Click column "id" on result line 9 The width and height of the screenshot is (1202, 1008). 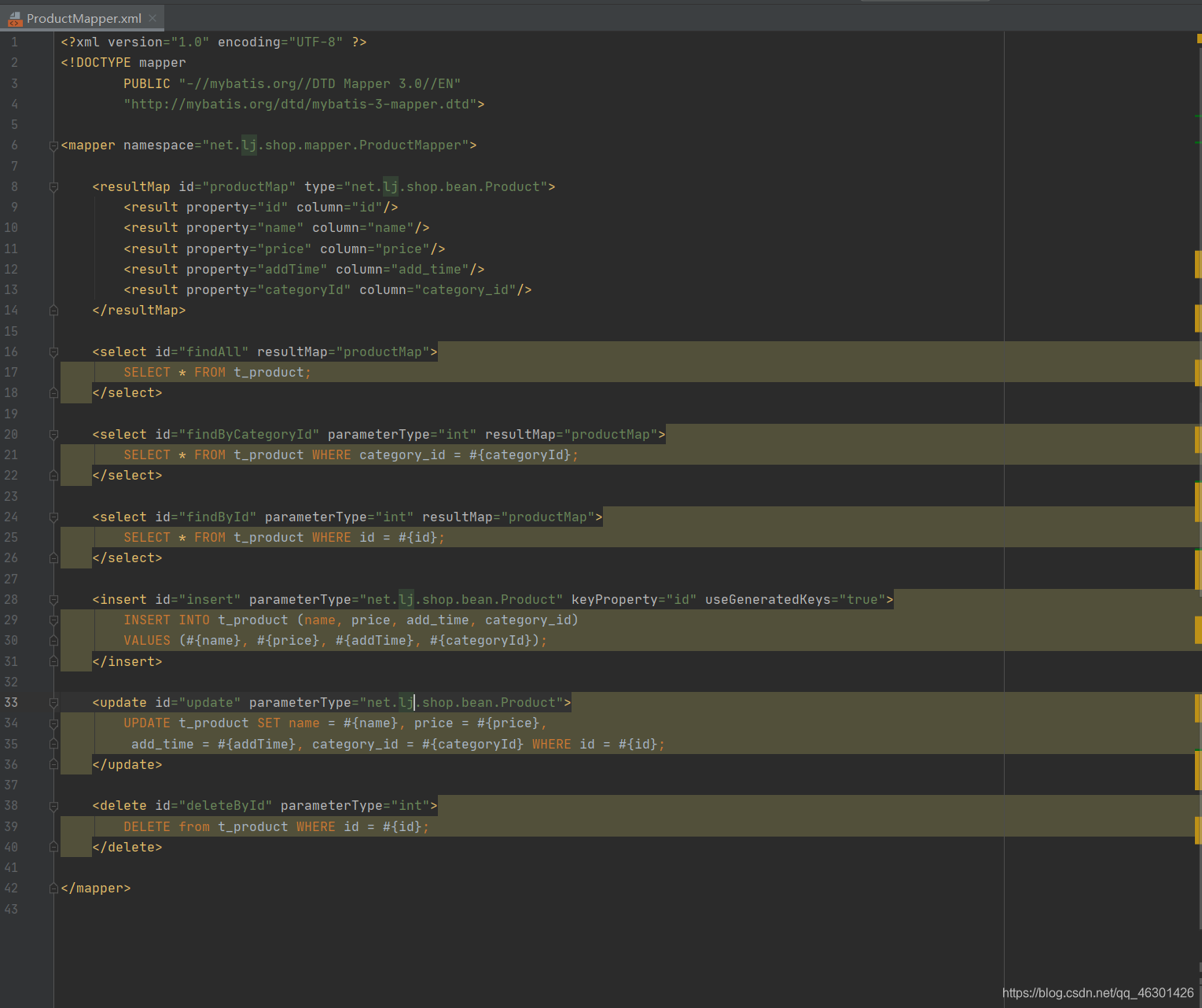pos(367,208)
